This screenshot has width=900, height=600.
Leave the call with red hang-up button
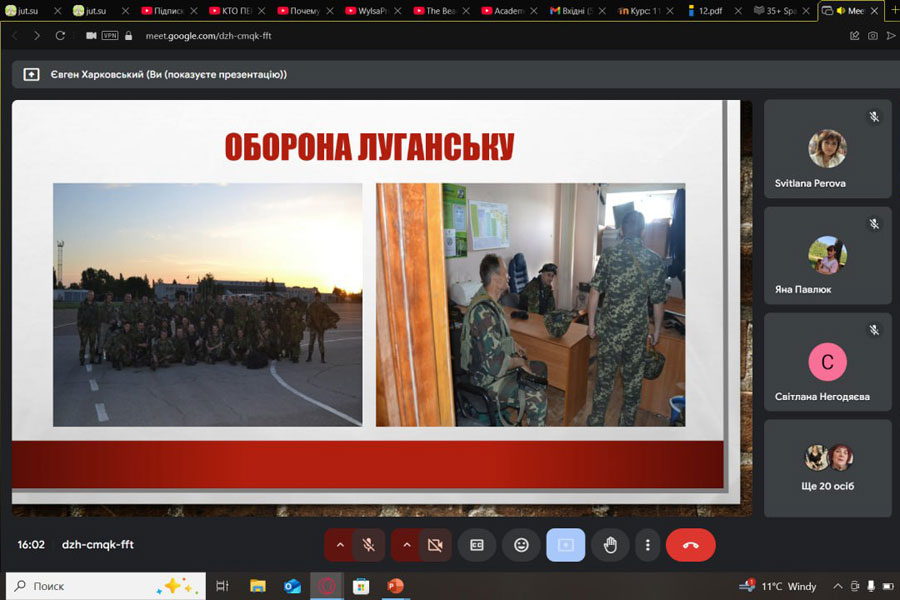pyautogui.click(x=690, y=545)
